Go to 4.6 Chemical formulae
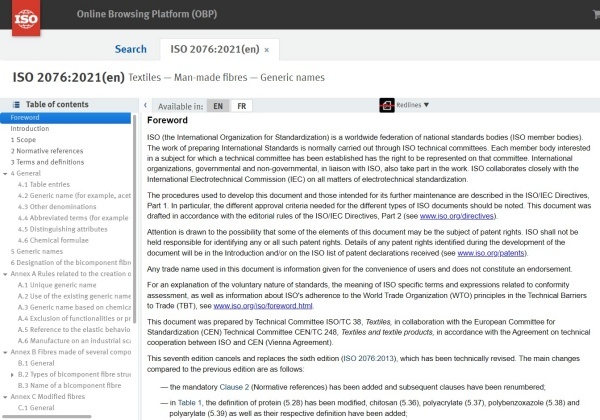 53,240
